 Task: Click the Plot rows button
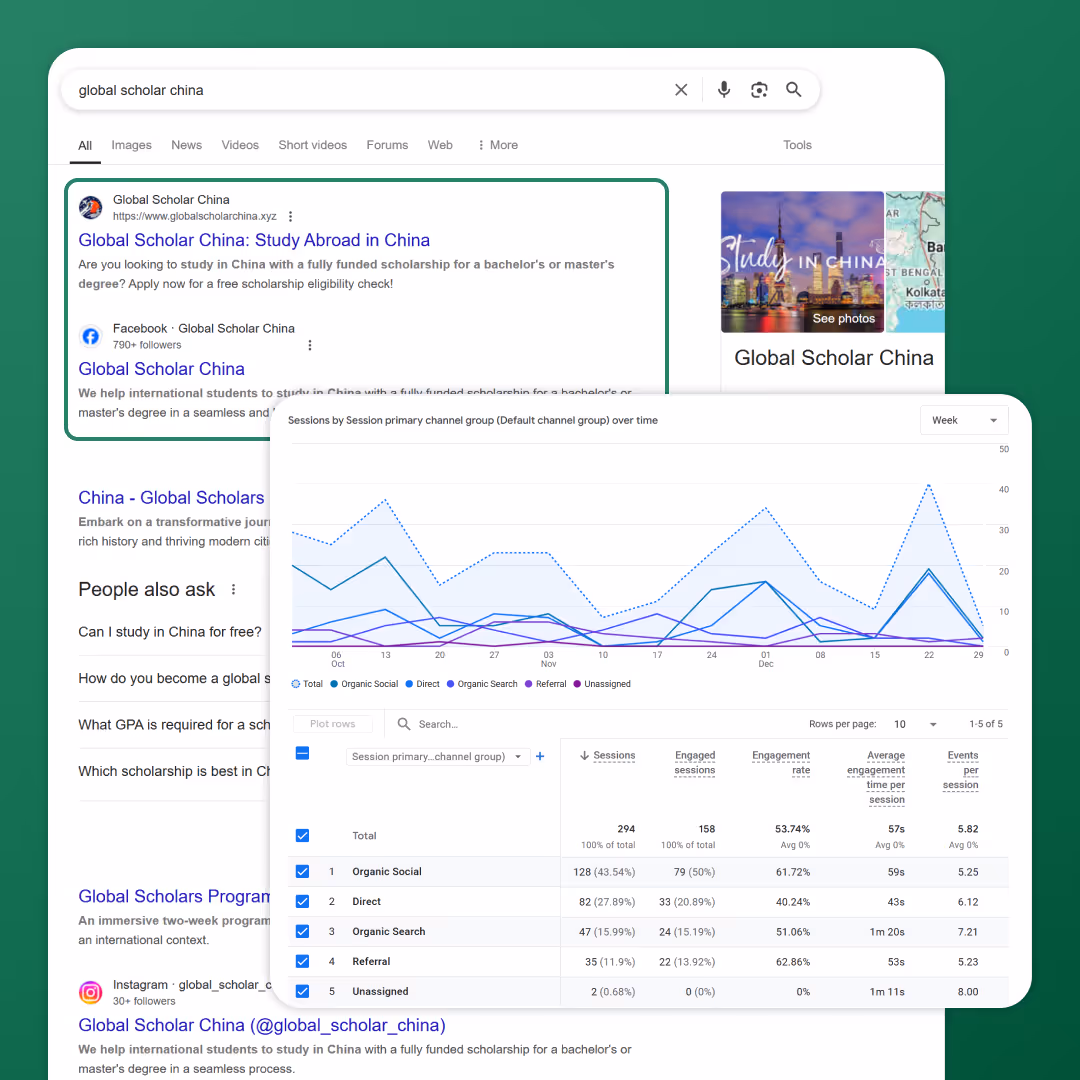[x=333, y=724]
